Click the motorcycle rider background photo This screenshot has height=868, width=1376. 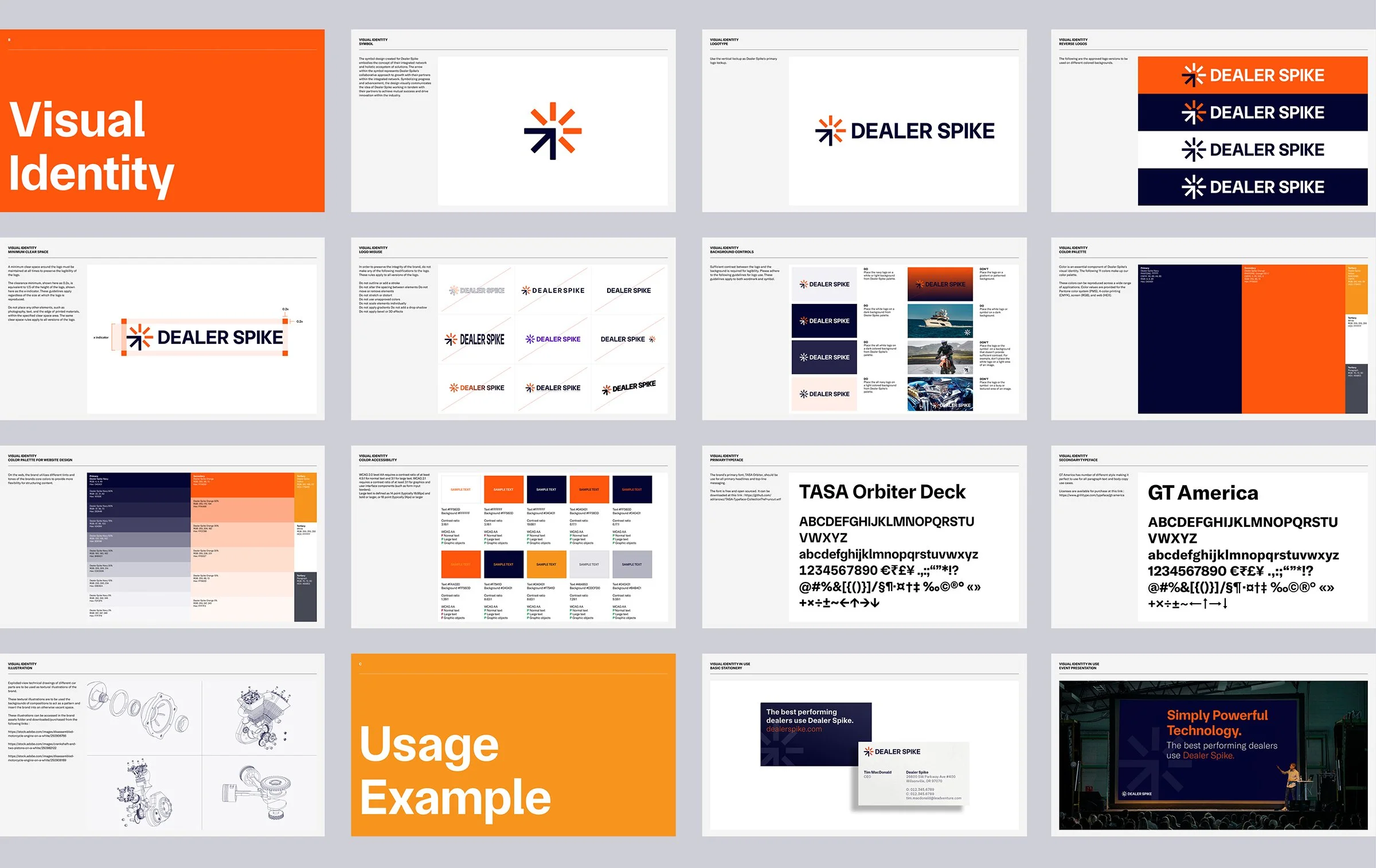[x=940, y=357]
